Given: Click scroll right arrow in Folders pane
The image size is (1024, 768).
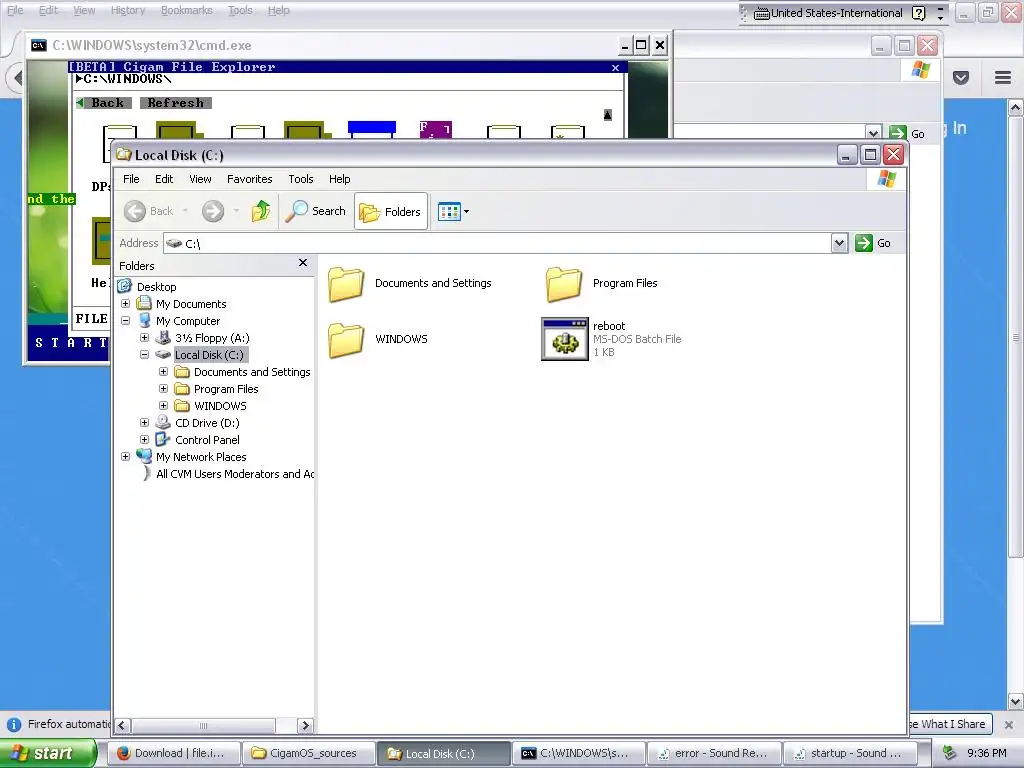Looking at the screenshot, I should (x=305, y=726).
